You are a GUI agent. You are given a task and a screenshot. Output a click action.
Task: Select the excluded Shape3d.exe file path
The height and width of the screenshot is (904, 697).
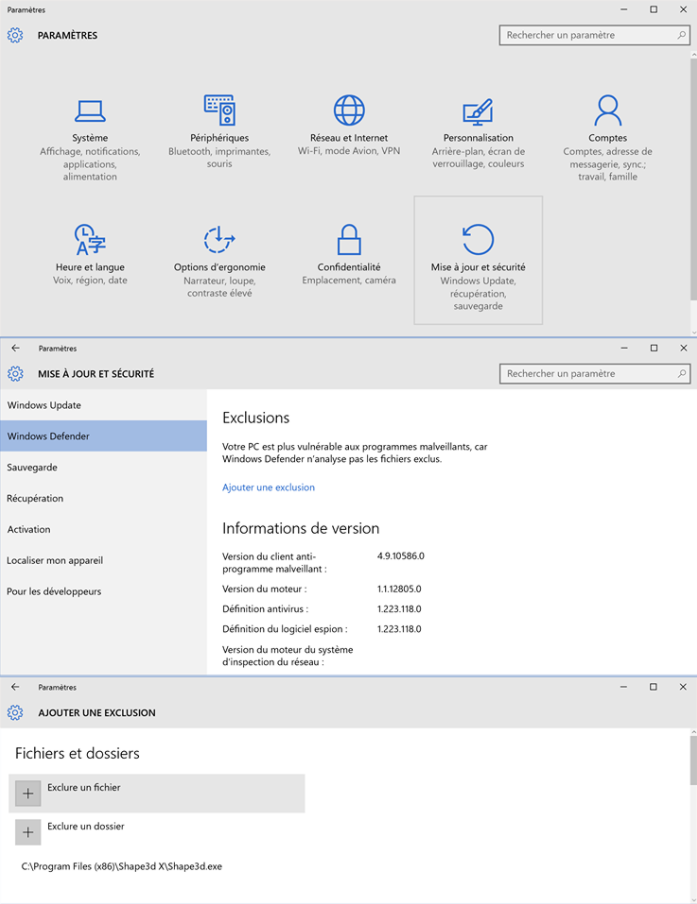point(122,867)
